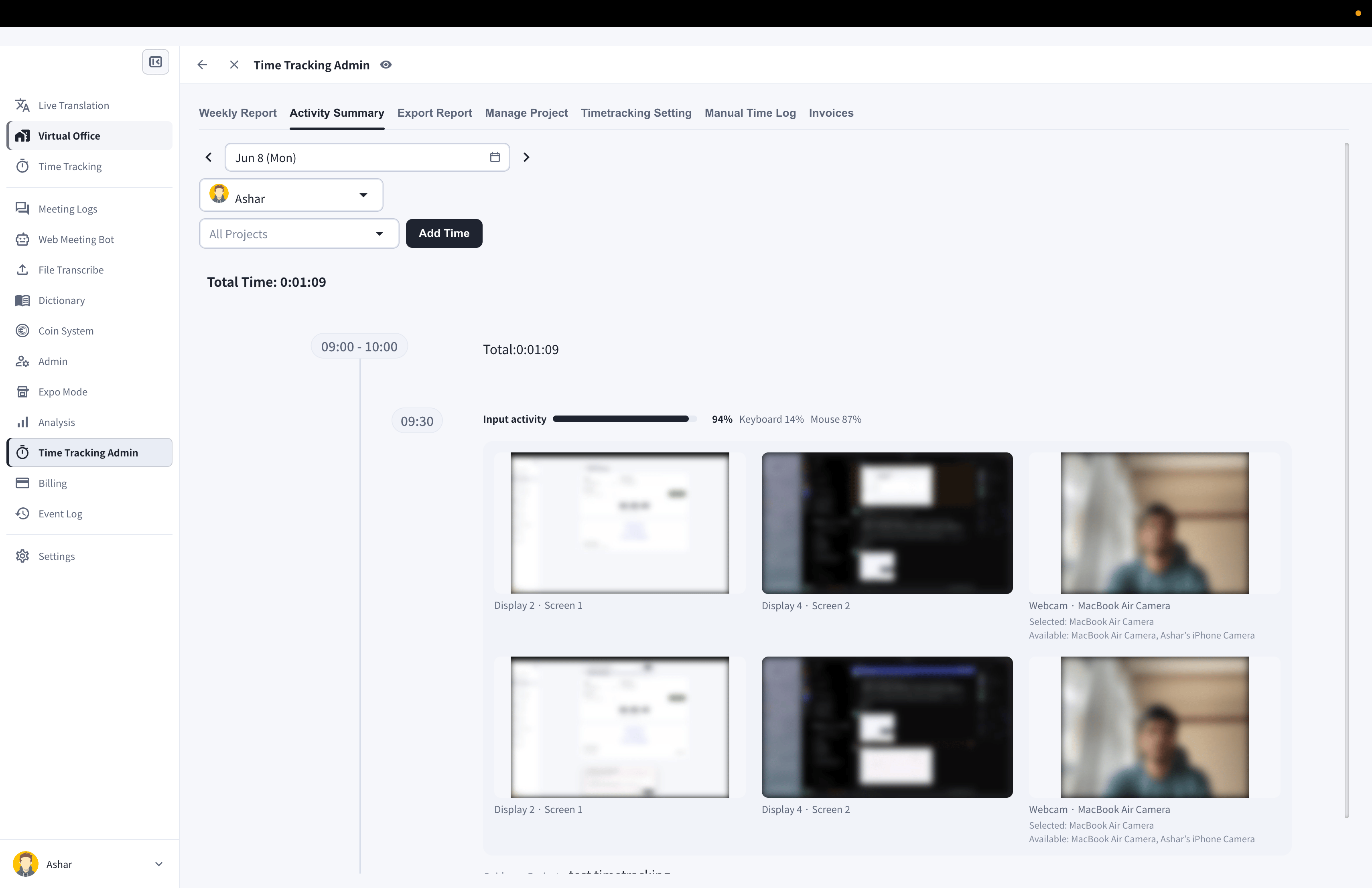
Task: Click the Time Tracking stopwatch icon
Action: (22, 166)
